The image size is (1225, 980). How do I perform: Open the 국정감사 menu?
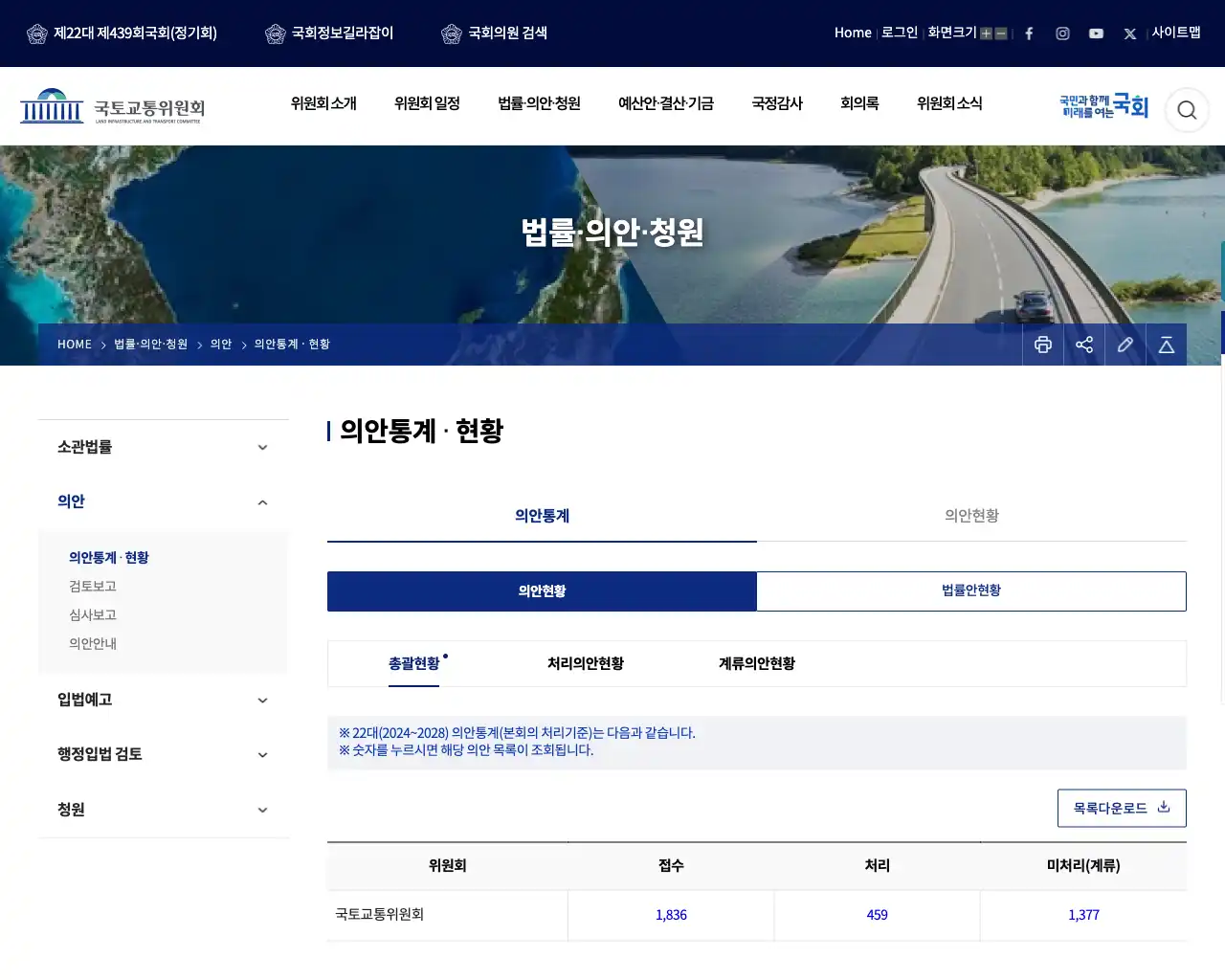[777, 103]
